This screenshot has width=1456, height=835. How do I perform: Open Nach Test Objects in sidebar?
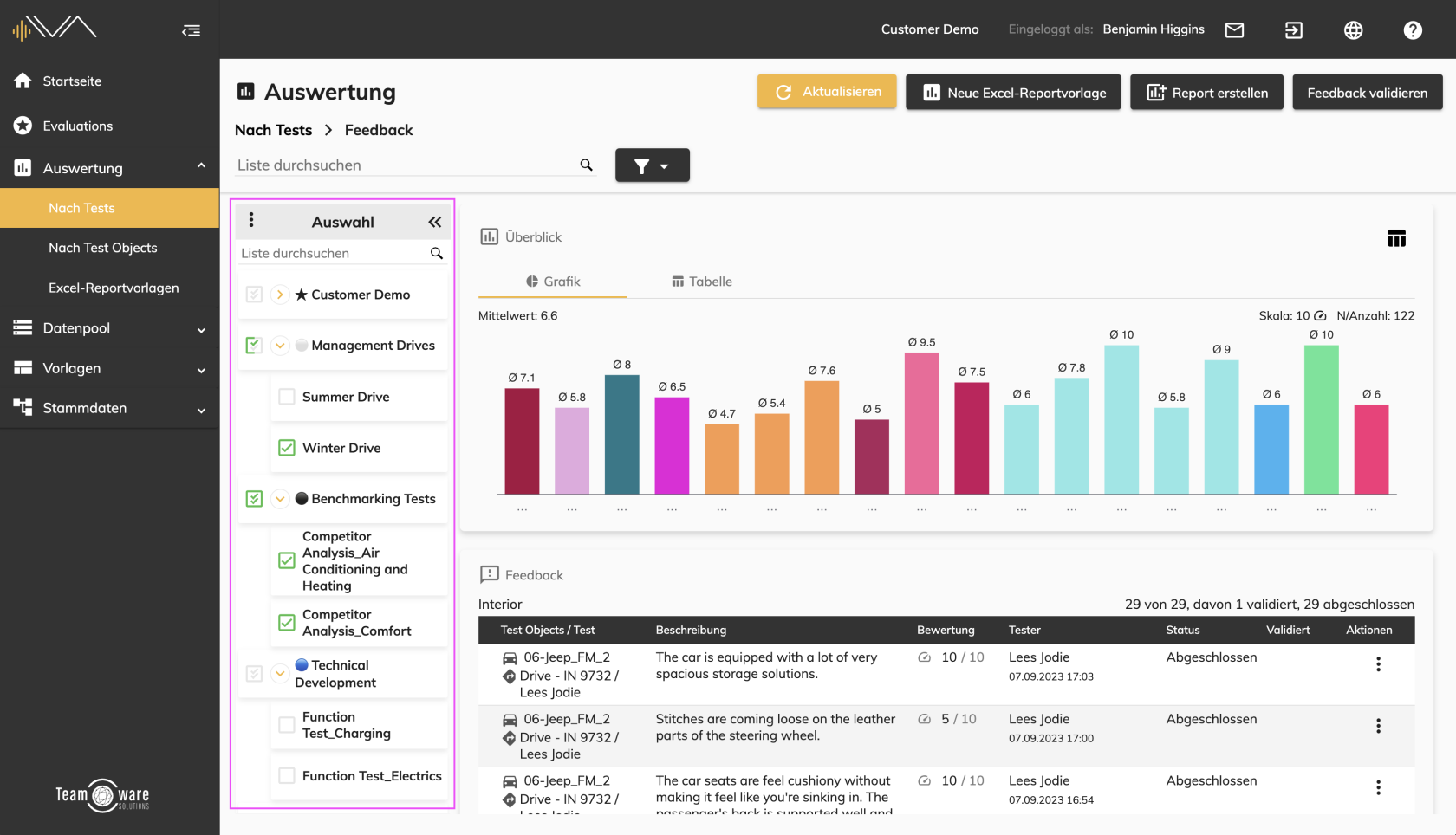[x=109, y=248]
